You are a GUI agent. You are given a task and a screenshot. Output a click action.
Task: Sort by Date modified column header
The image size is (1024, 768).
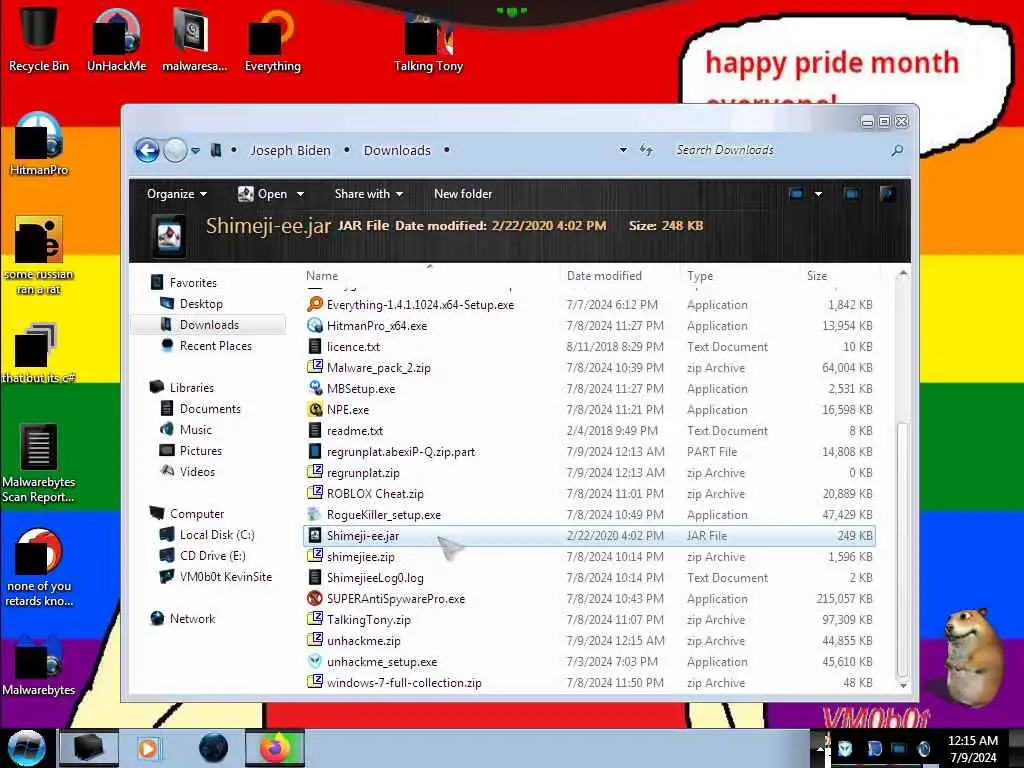620,276
